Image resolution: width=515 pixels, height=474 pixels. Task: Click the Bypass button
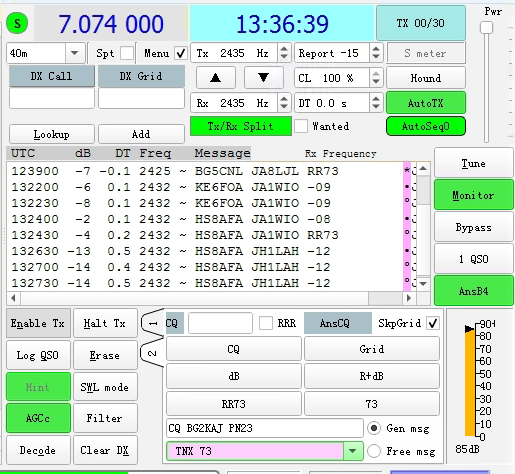473,227
